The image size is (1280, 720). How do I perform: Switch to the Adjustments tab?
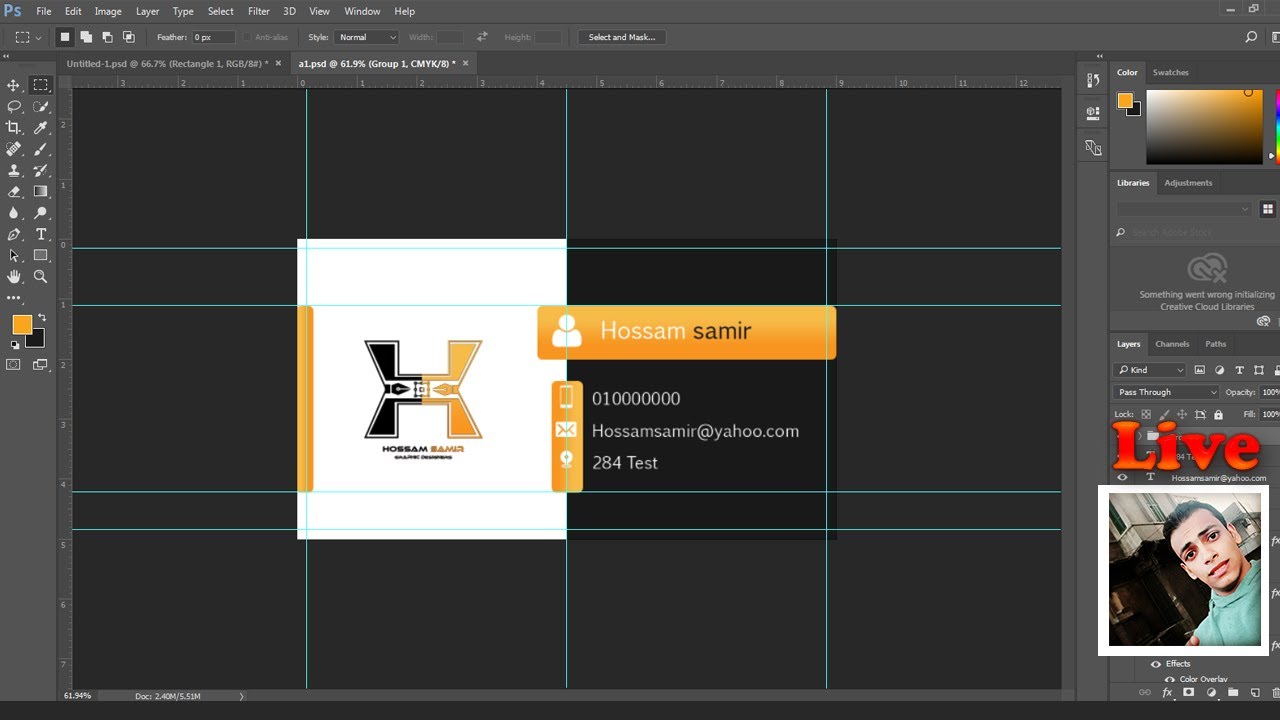point(1188,183)
